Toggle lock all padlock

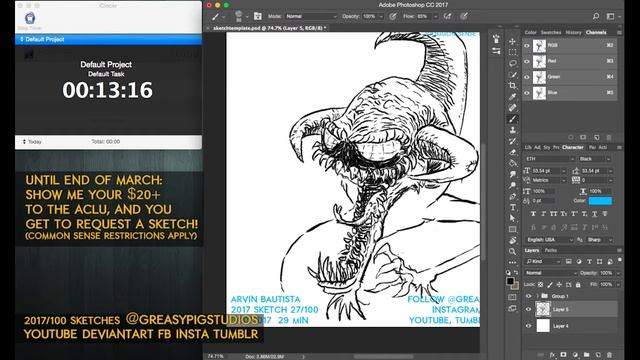[578, 284]
